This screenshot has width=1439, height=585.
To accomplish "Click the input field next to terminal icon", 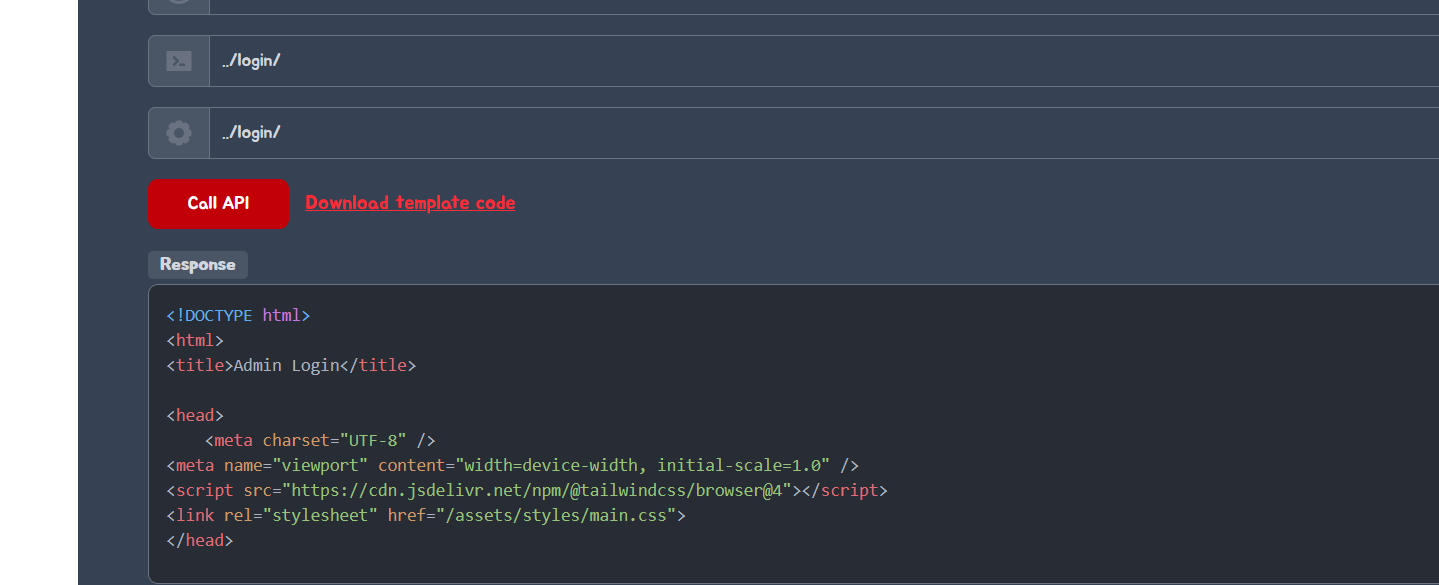I will tap(824, 61).
